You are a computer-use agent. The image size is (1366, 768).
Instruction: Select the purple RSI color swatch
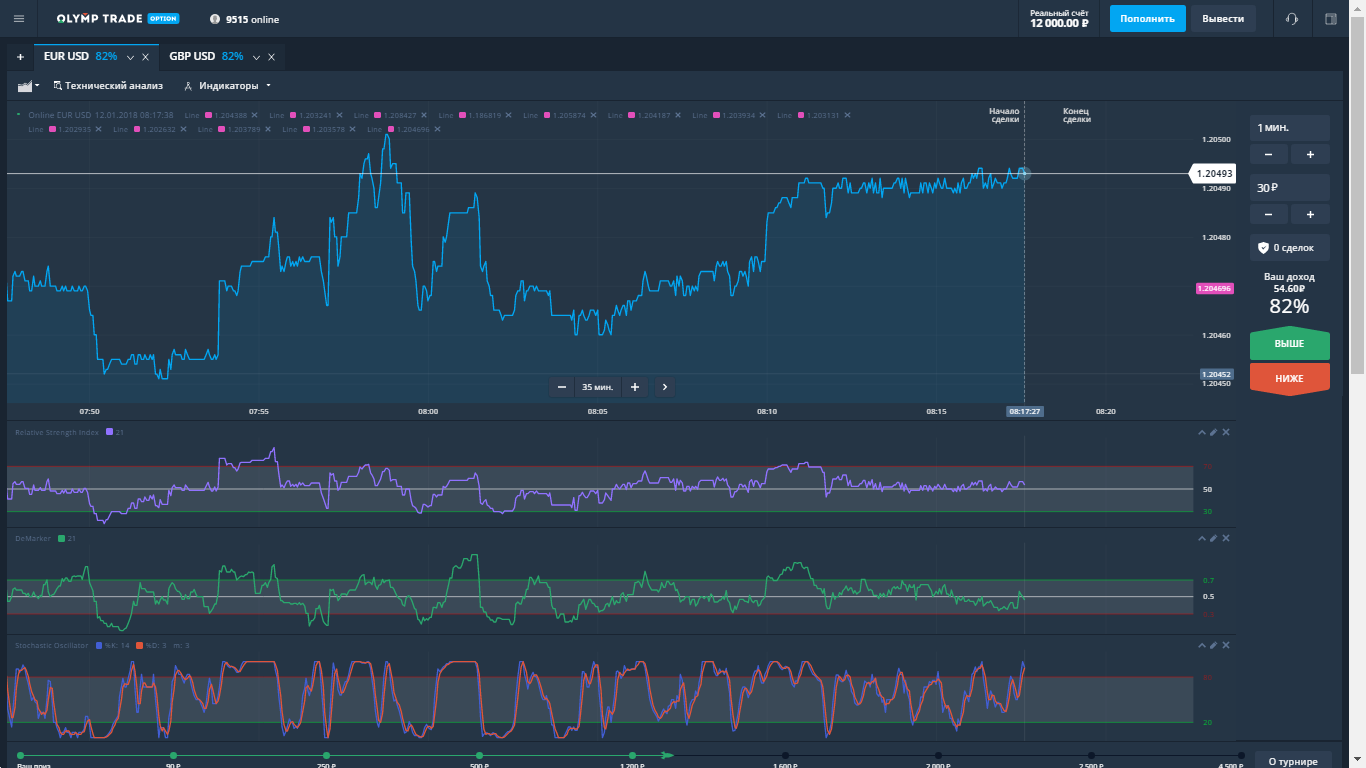[x=109, y=432]
